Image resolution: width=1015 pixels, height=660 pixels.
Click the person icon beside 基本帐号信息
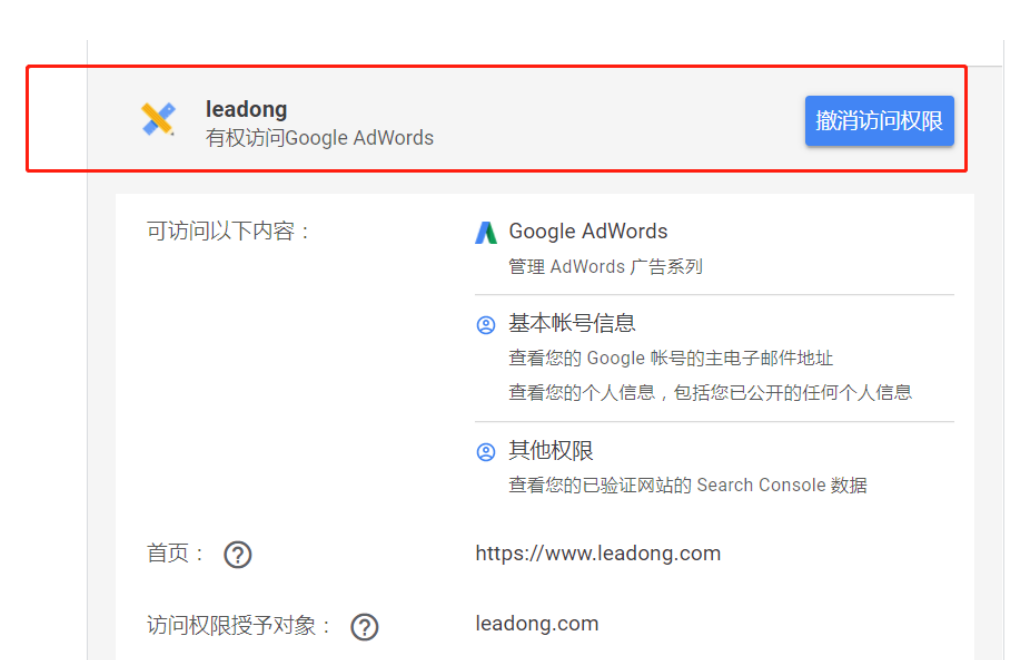[486, 324]
